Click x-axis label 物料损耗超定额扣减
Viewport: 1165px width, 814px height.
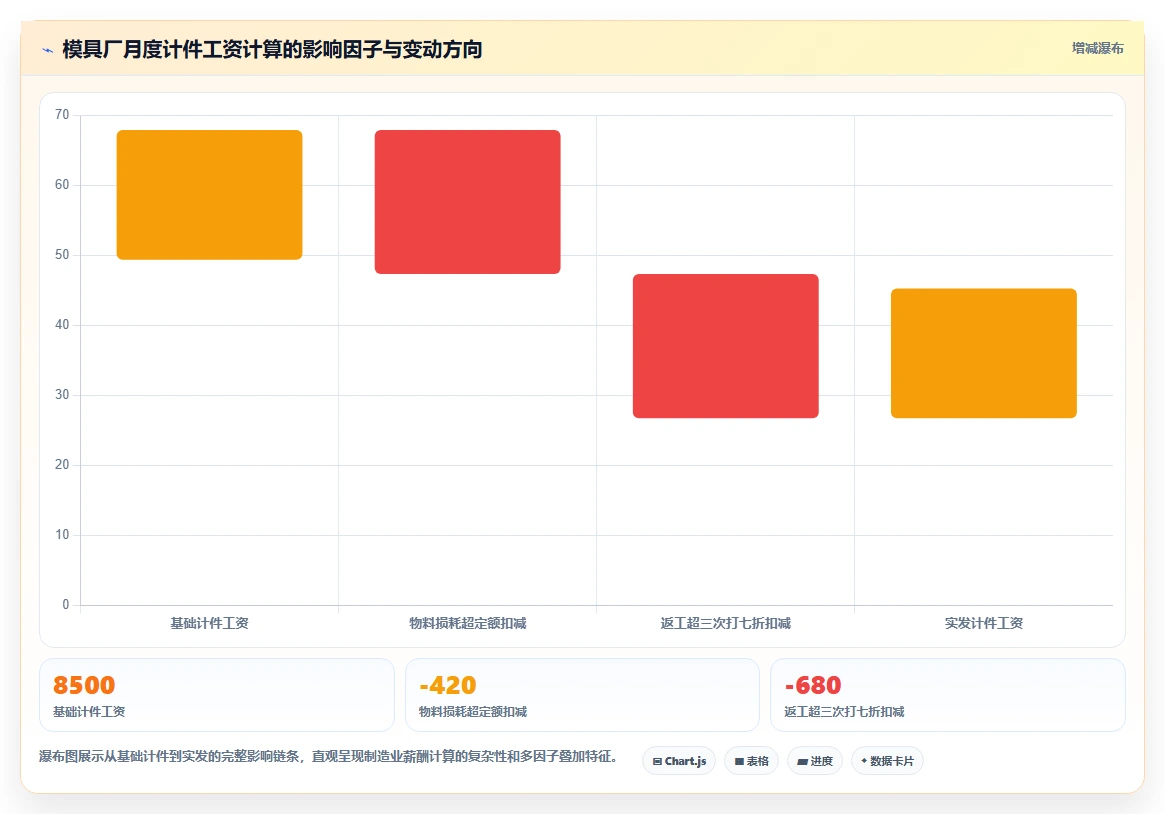(x=467, y=623)
